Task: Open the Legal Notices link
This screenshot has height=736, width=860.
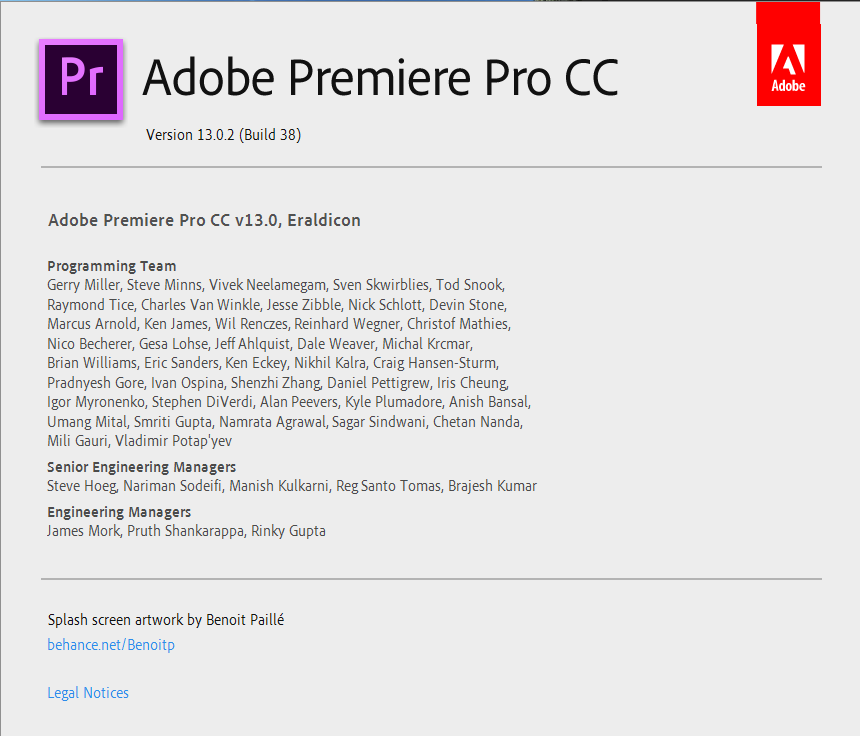Action: point(88,693)
